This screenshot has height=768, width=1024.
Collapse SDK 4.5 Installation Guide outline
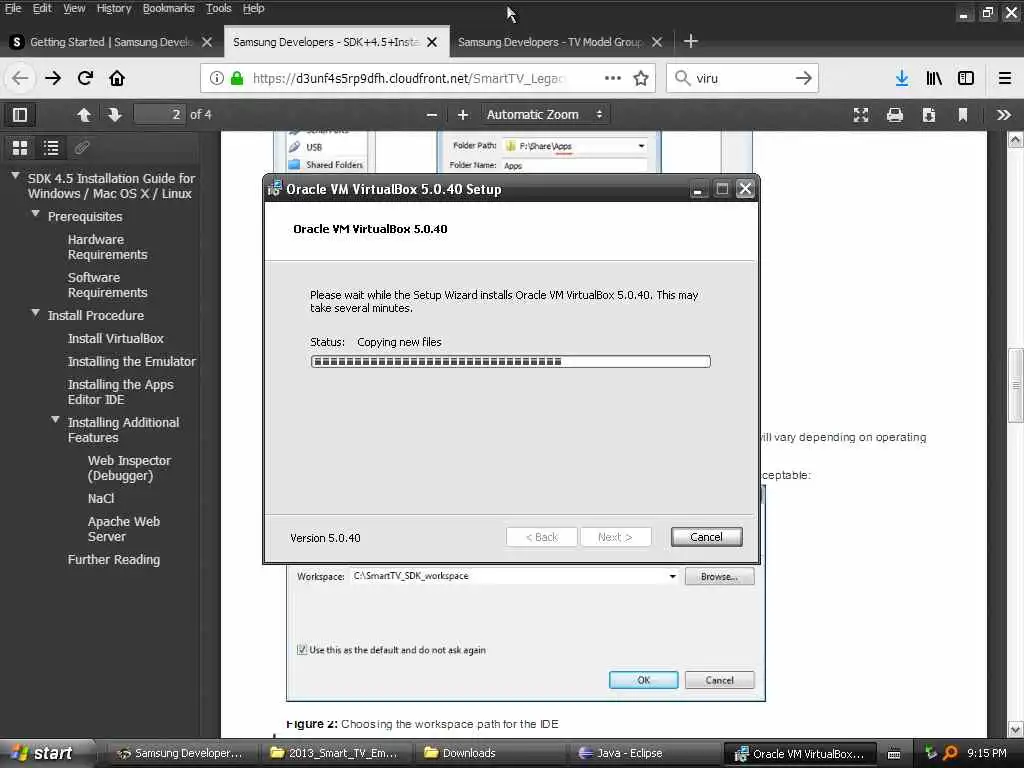point(15,176)
